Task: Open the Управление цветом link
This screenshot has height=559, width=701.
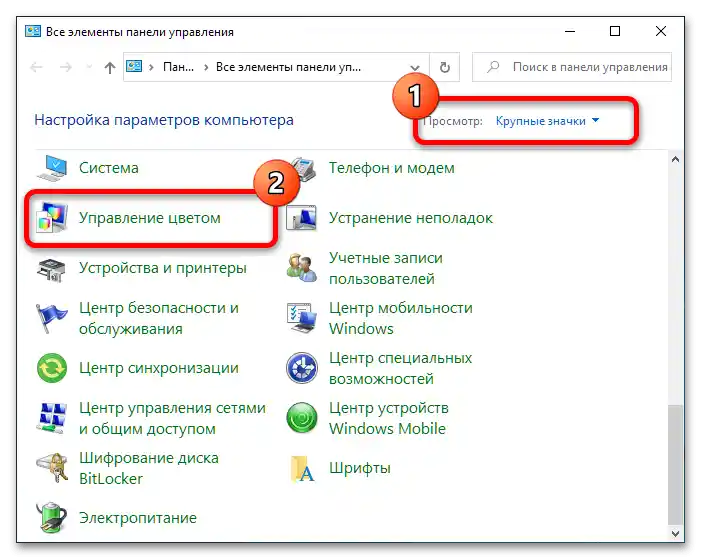Action: [150, 218]
